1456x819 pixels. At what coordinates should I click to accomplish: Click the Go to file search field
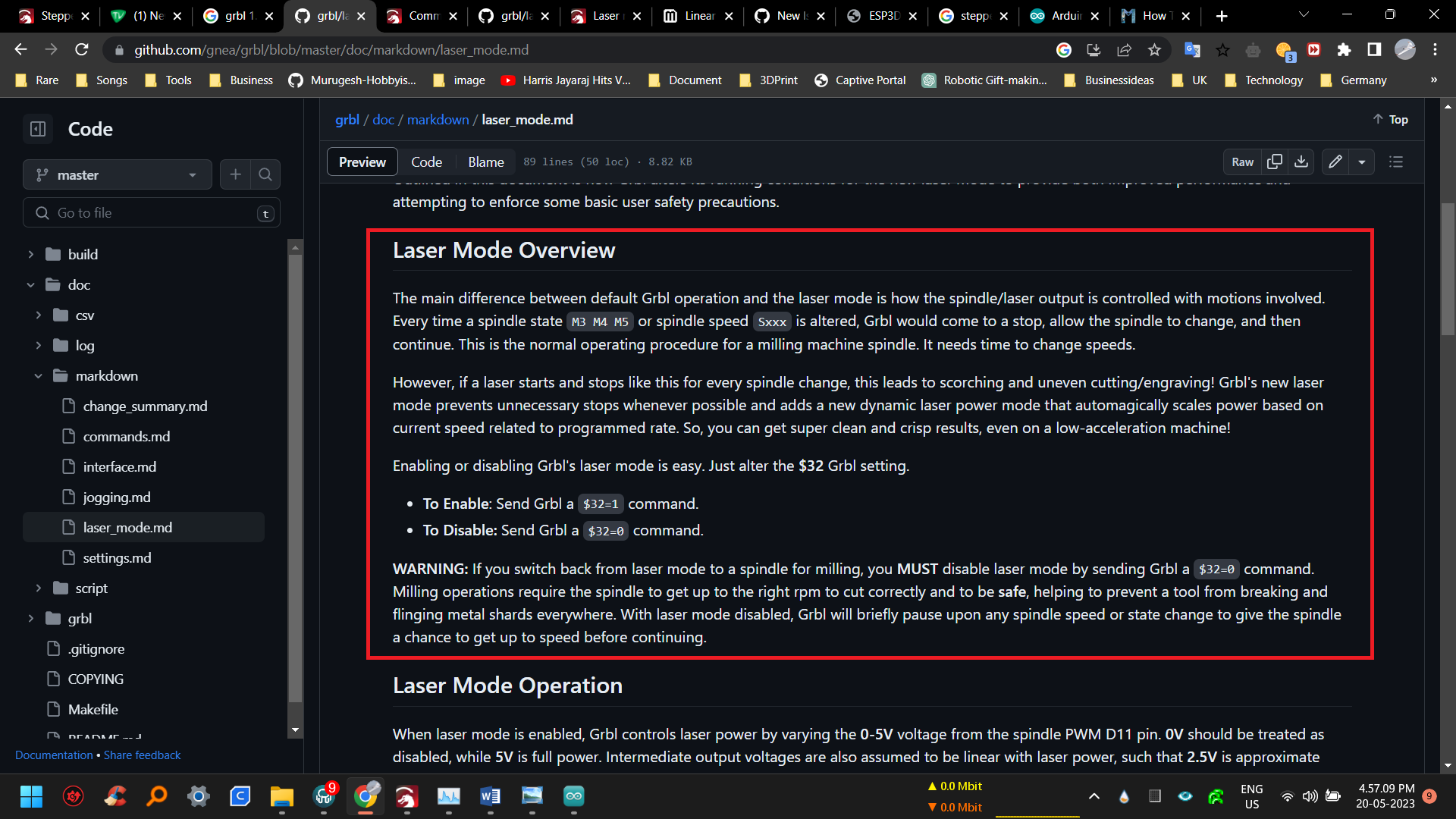[x=152, y=213]
